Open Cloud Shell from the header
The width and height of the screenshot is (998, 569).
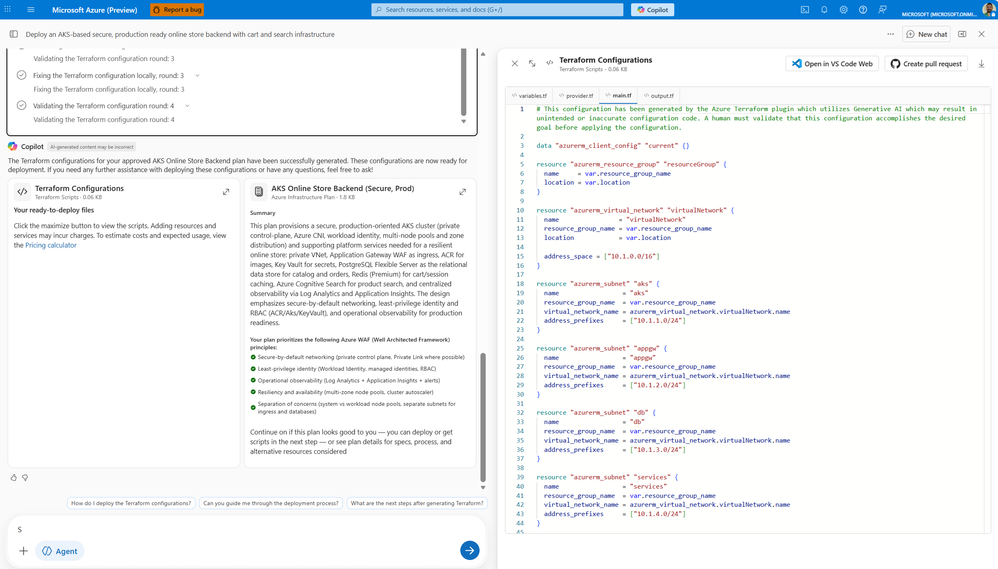(x=805, y=10)
